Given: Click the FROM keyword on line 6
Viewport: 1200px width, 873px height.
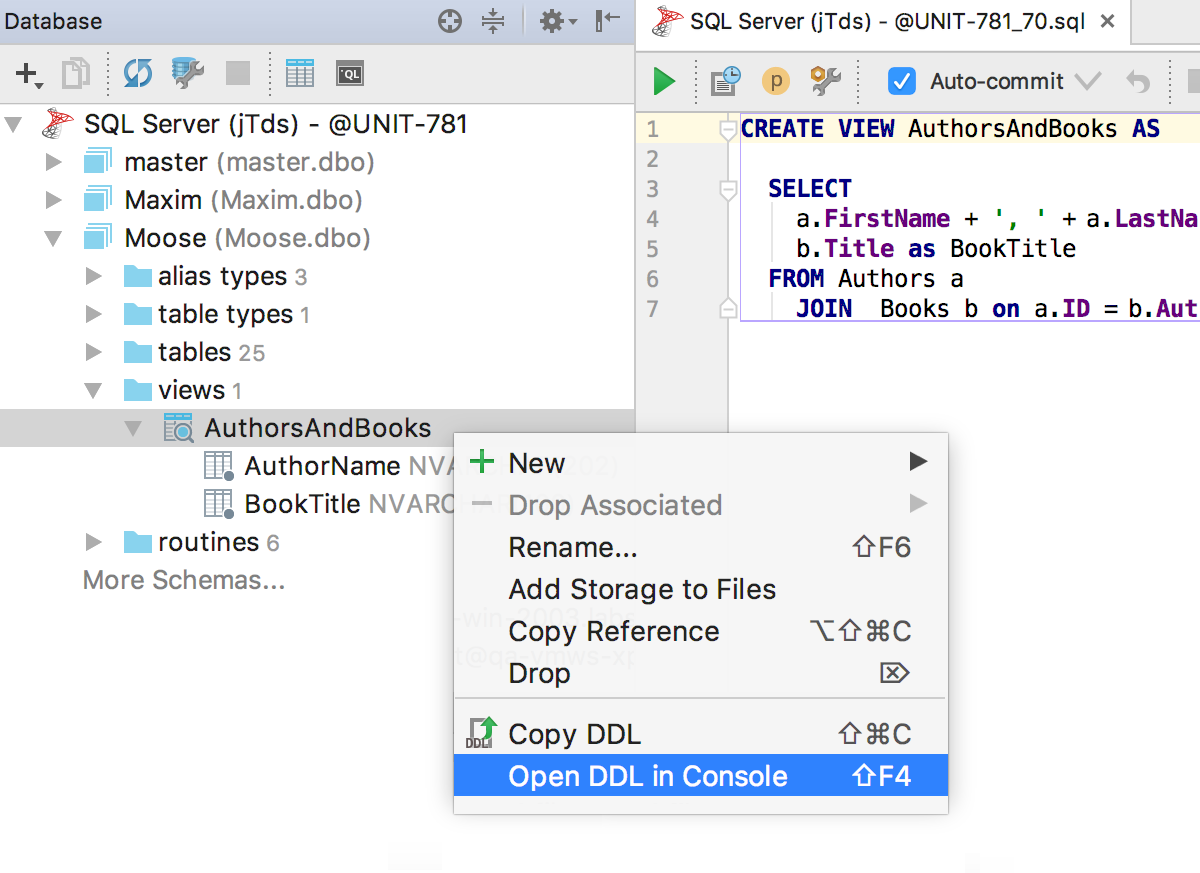Looking at the screenshot, I should coord(796,278).
